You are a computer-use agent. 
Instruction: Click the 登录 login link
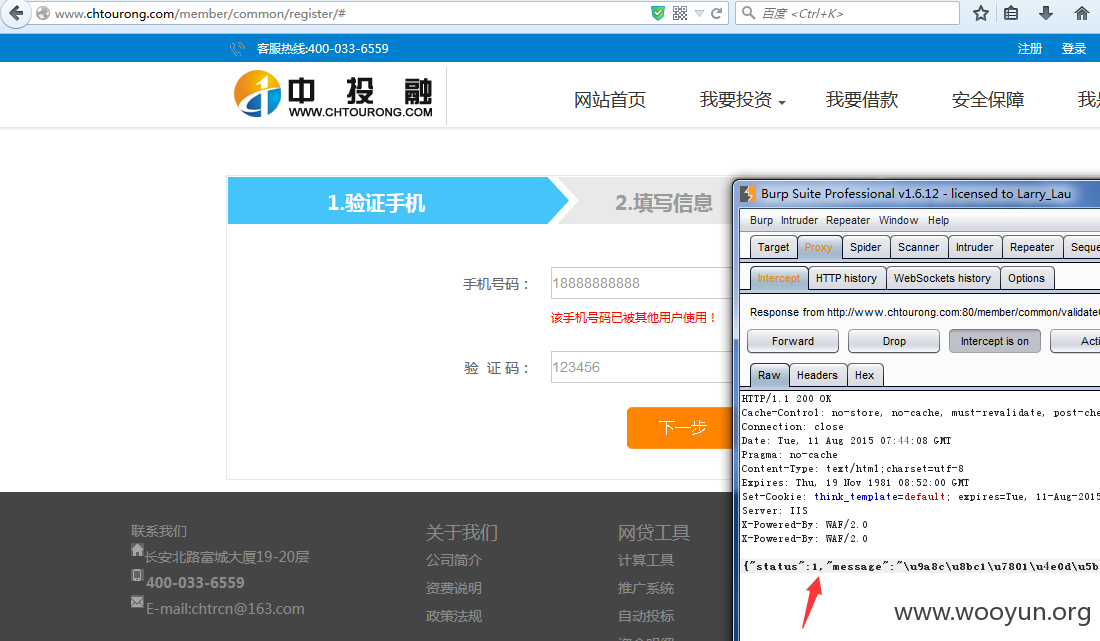tap(1074, 48)
